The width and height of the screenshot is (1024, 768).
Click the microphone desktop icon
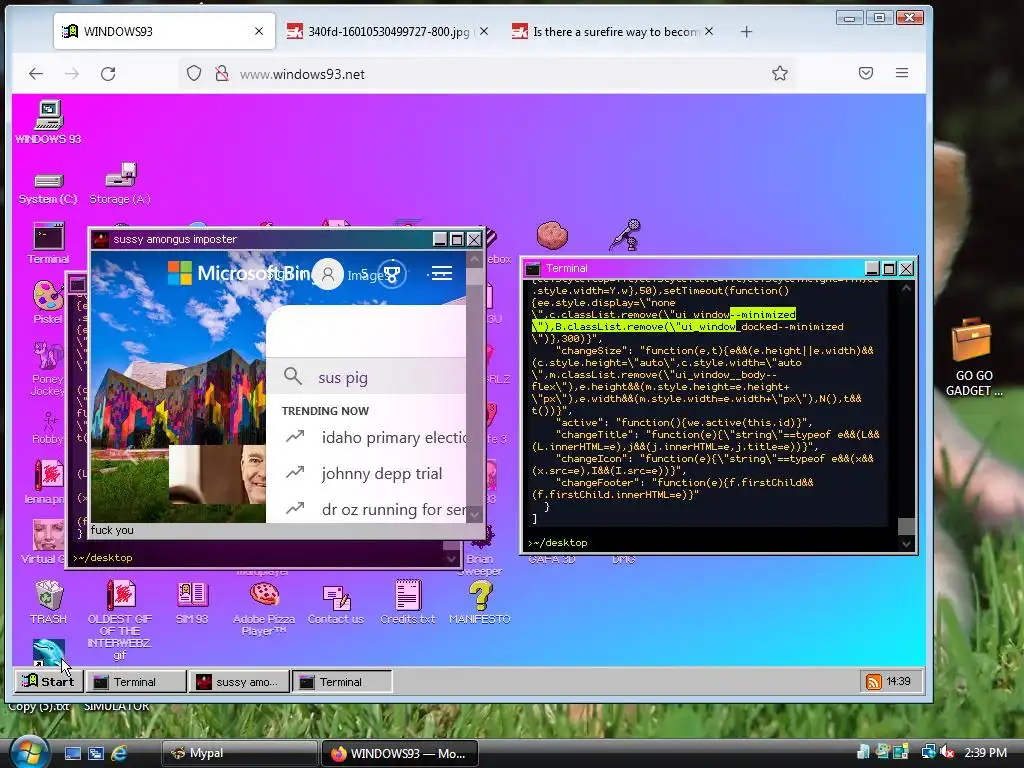[625, 235]
